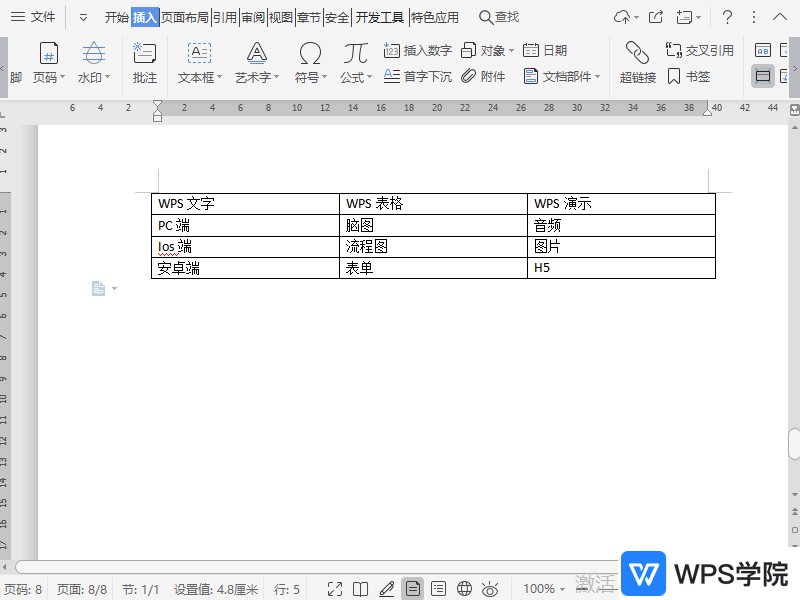Click 插入数字 insert number
800x600 pixels.
pyautogui.click(x=418, y=51)
